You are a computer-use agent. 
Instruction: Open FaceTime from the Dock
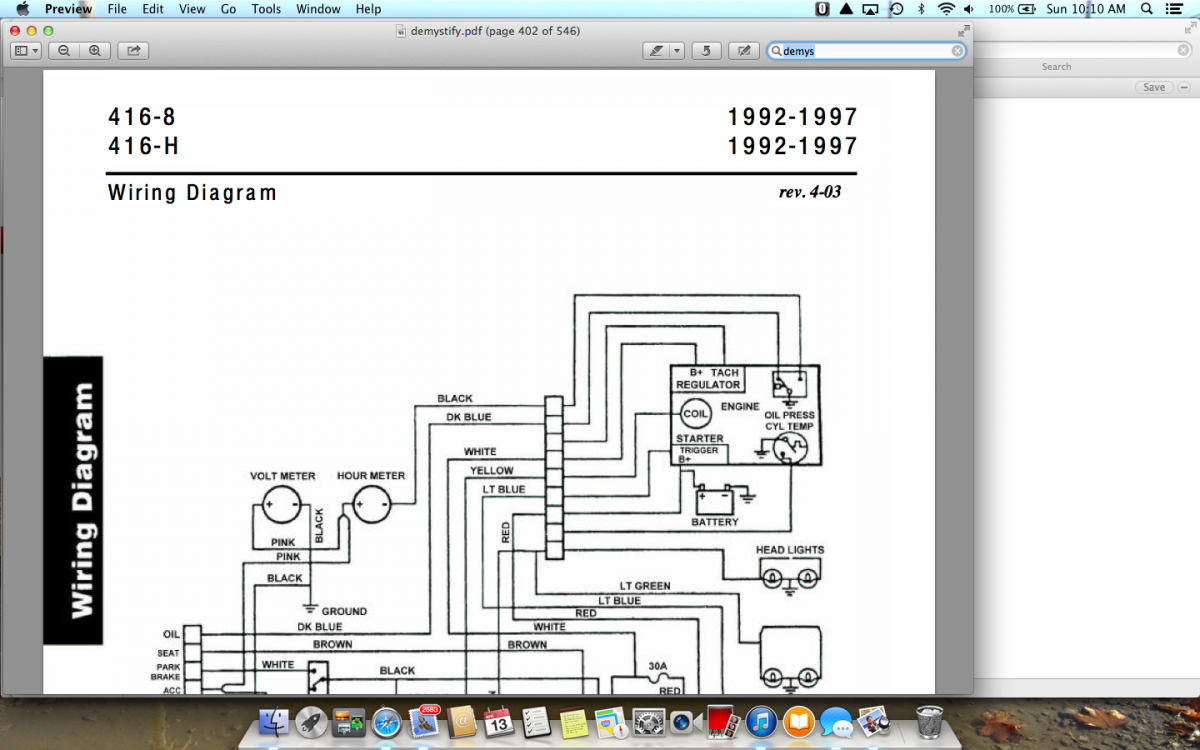pyautogui.click(x=685, y=722)
